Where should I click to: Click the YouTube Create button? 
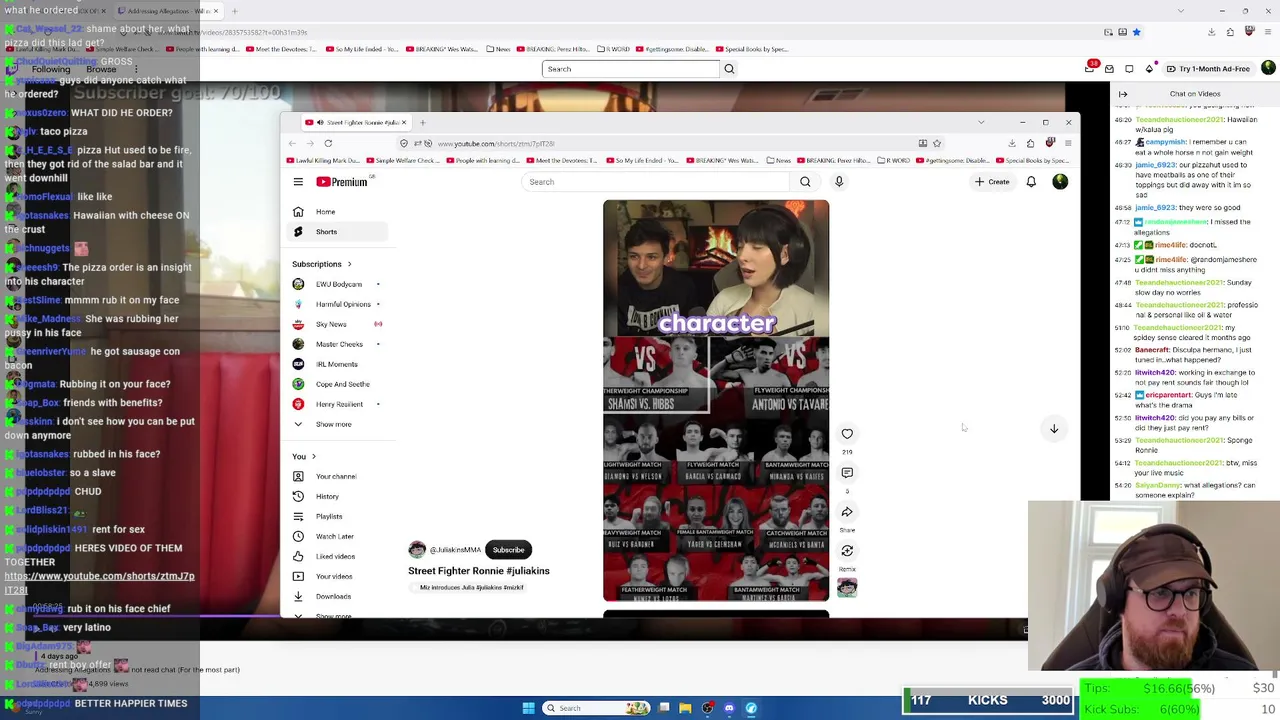coord(992,182)
